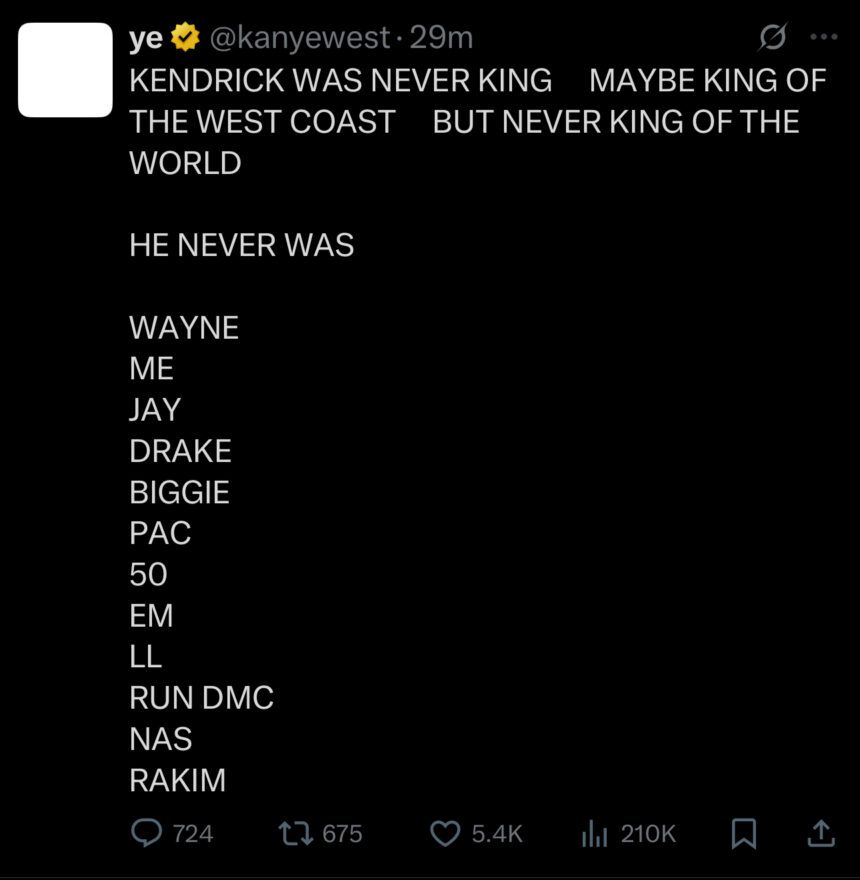The image size is (860, 880).
Task: Click the 724 replies count
Action: click(x=192, y=833)
